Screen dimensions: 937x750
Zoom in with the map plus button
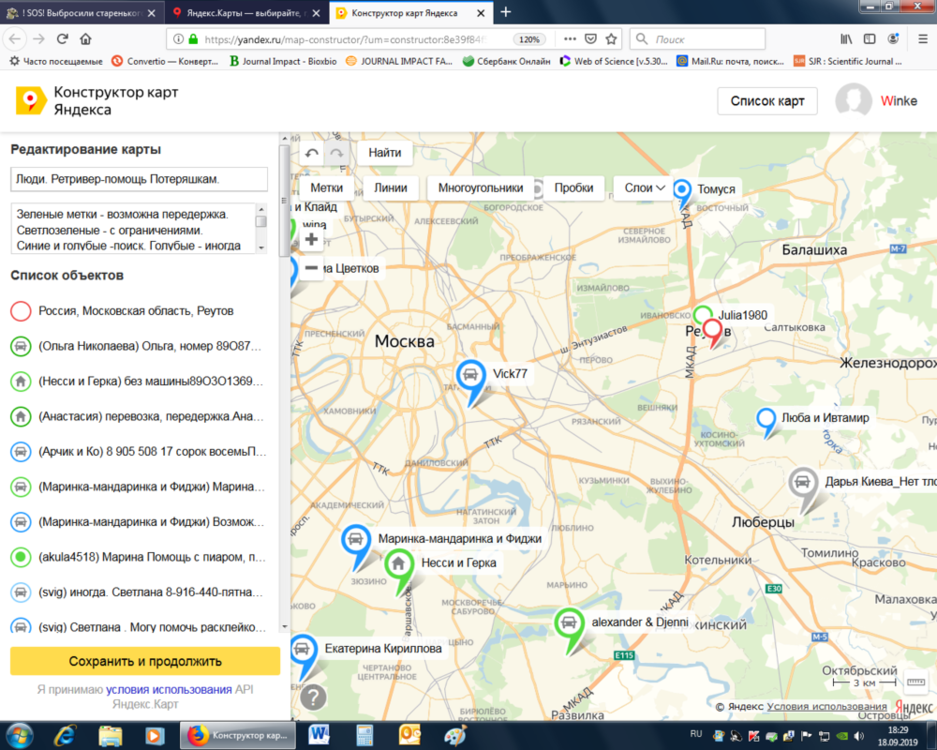click(312, 239)
